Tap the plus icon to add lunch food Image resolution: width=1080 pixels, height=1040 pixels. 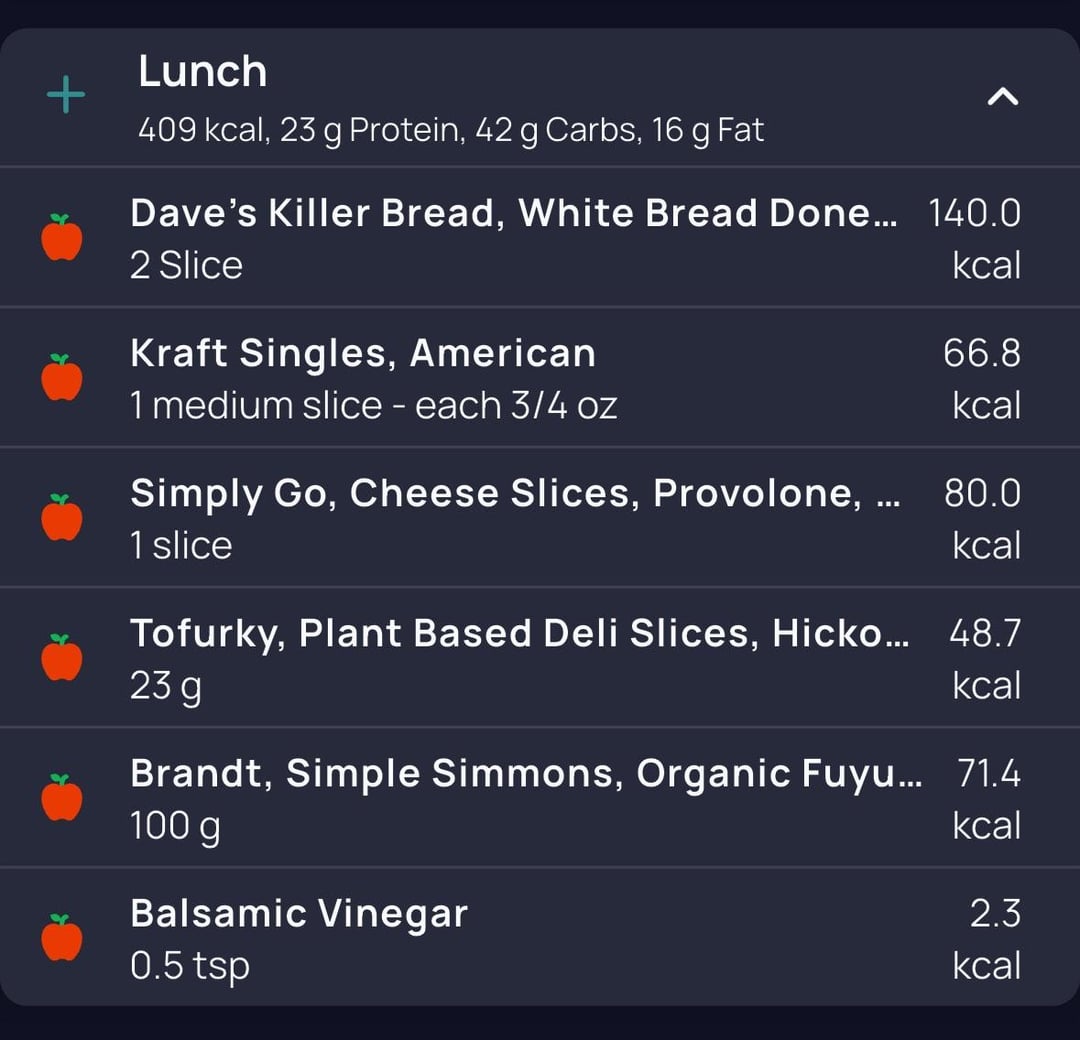pyautogui.click(x=66, y=96)
